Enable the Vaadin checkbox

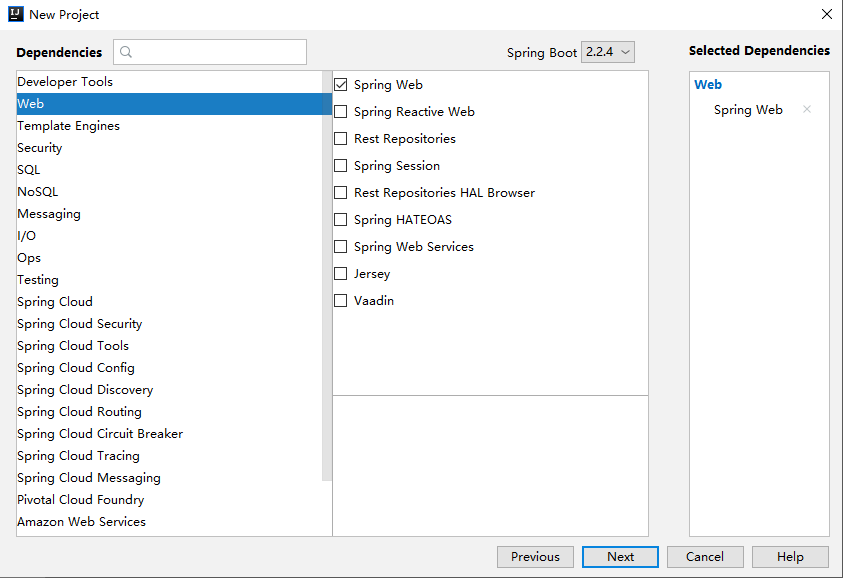tap(340, 300)
